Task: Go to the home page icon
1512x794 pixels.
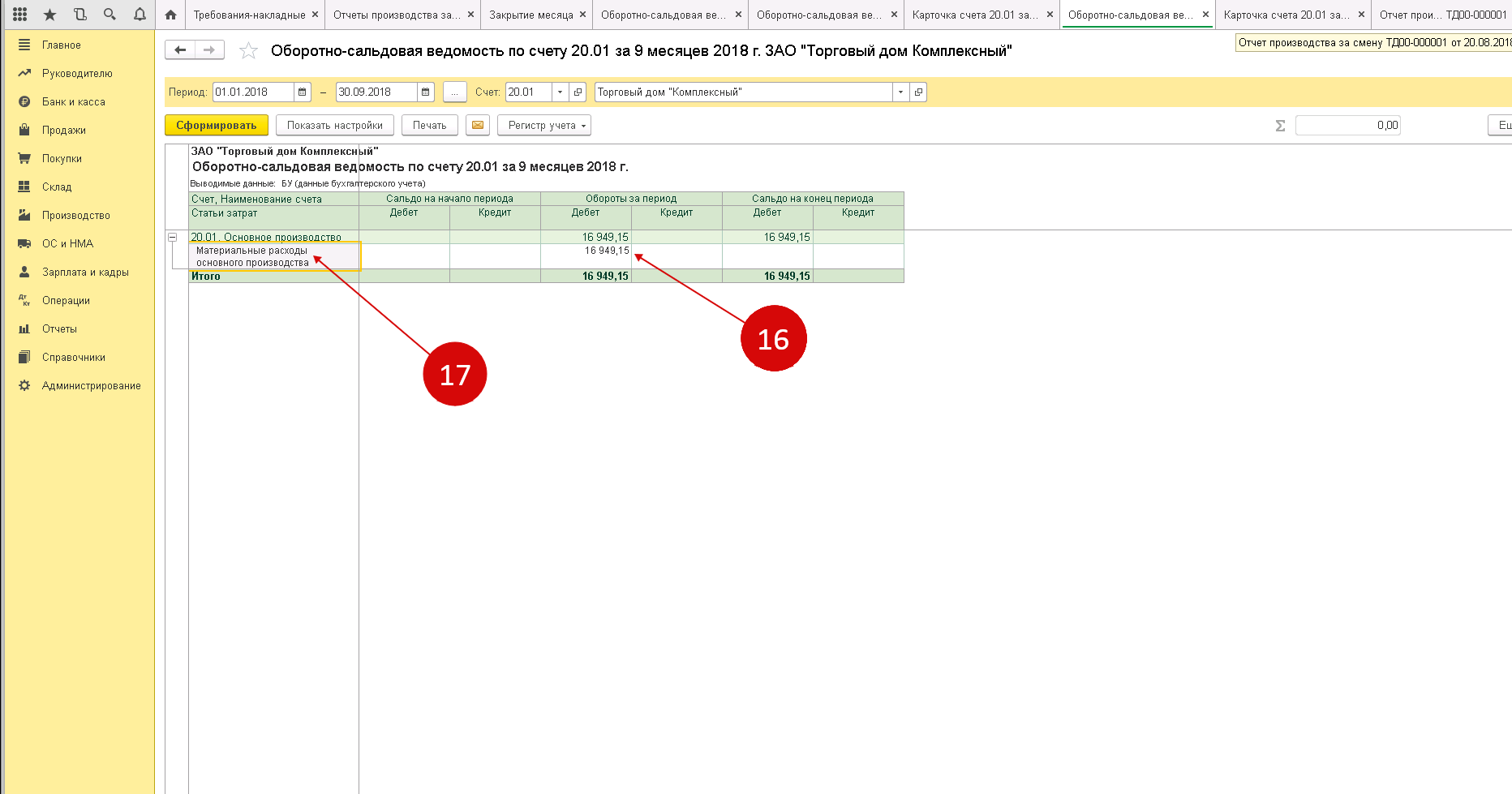Action: [170, 15]
